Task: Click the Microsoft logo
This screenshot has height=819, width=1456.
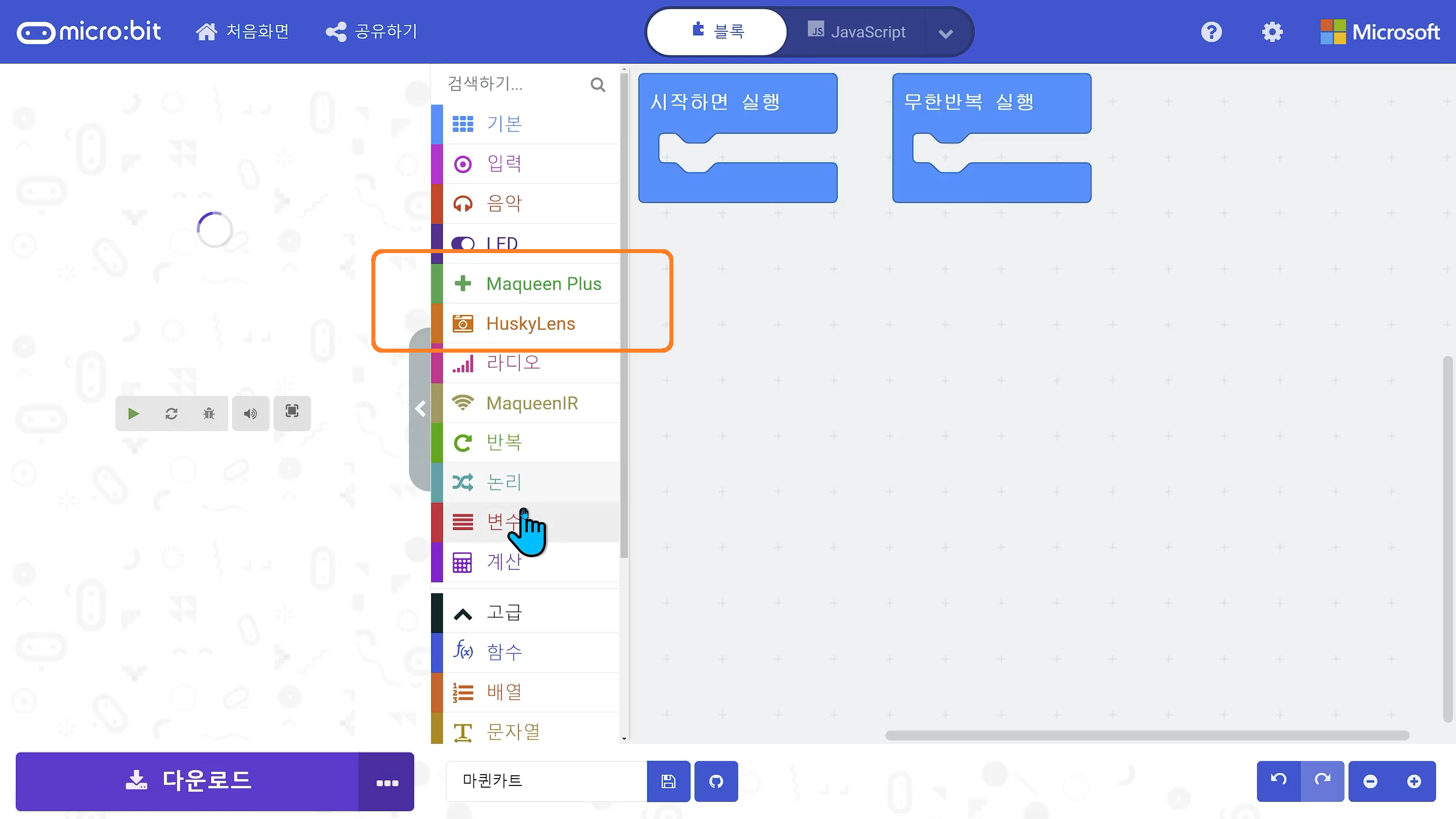Action: point(1380,32)
